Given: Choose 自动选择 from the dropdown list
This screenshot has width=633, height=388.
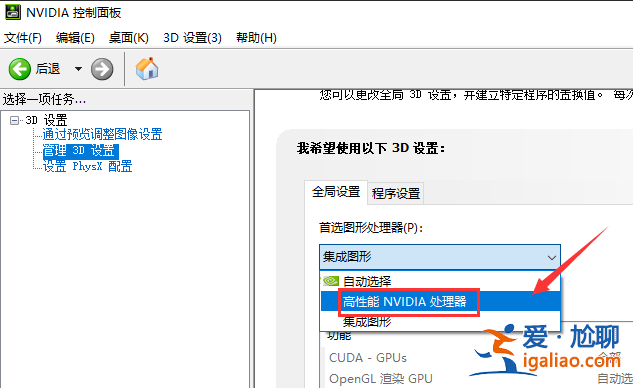Looking at the screenshot, I should click(440, 281).
